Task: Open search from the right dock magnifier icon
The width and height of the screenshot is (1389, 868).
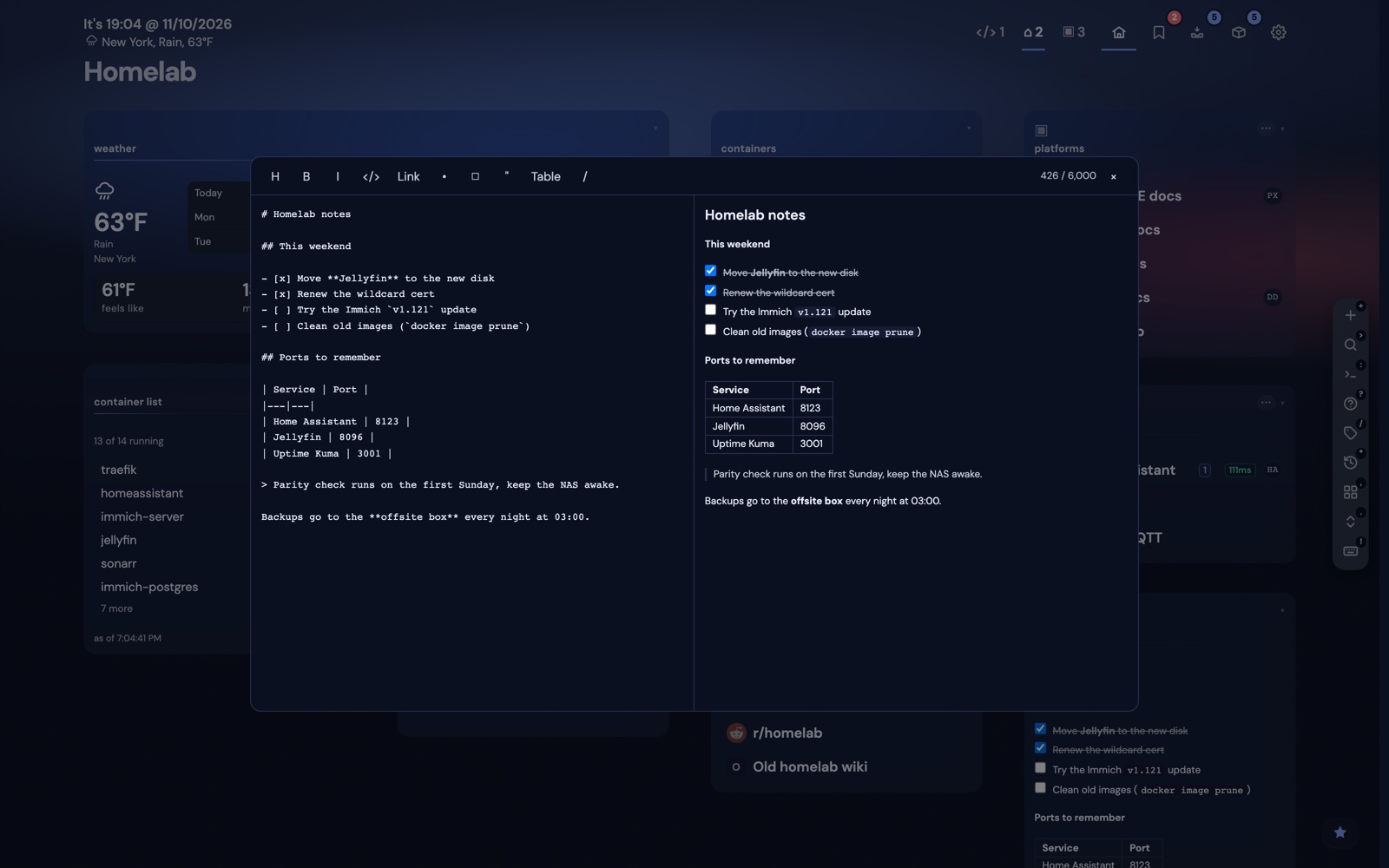Action: click(x=1351, y=345)
